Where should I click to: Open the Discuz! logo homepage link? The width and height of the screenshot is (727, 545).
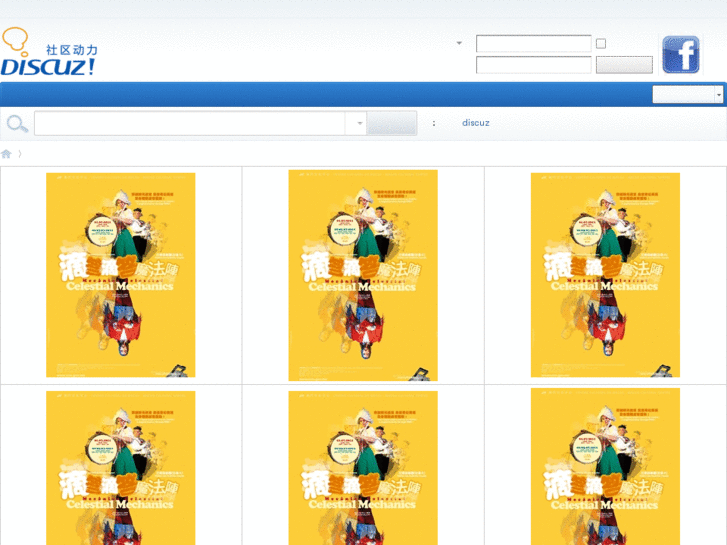coord(49,51)
